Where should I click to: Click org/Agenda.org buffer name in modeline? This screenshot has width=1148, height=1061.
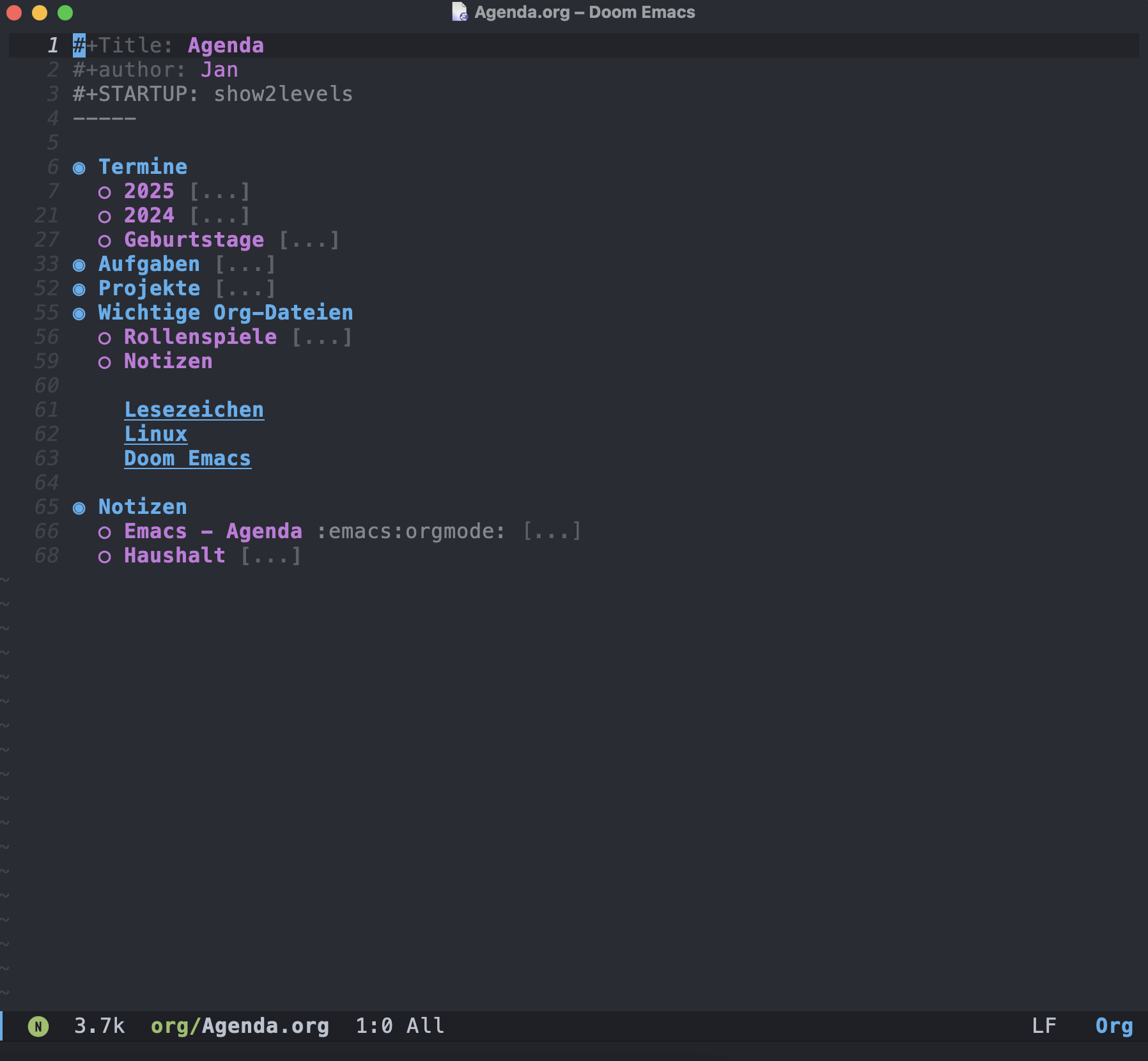(x=240, y=1026)
